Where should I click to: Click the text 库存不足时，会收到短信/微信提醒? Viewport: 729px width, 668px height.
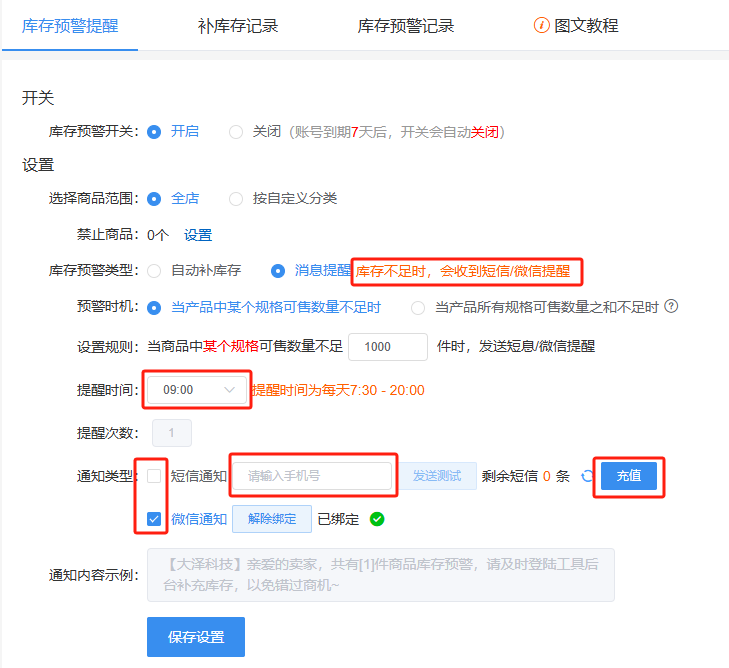point(463,271)
